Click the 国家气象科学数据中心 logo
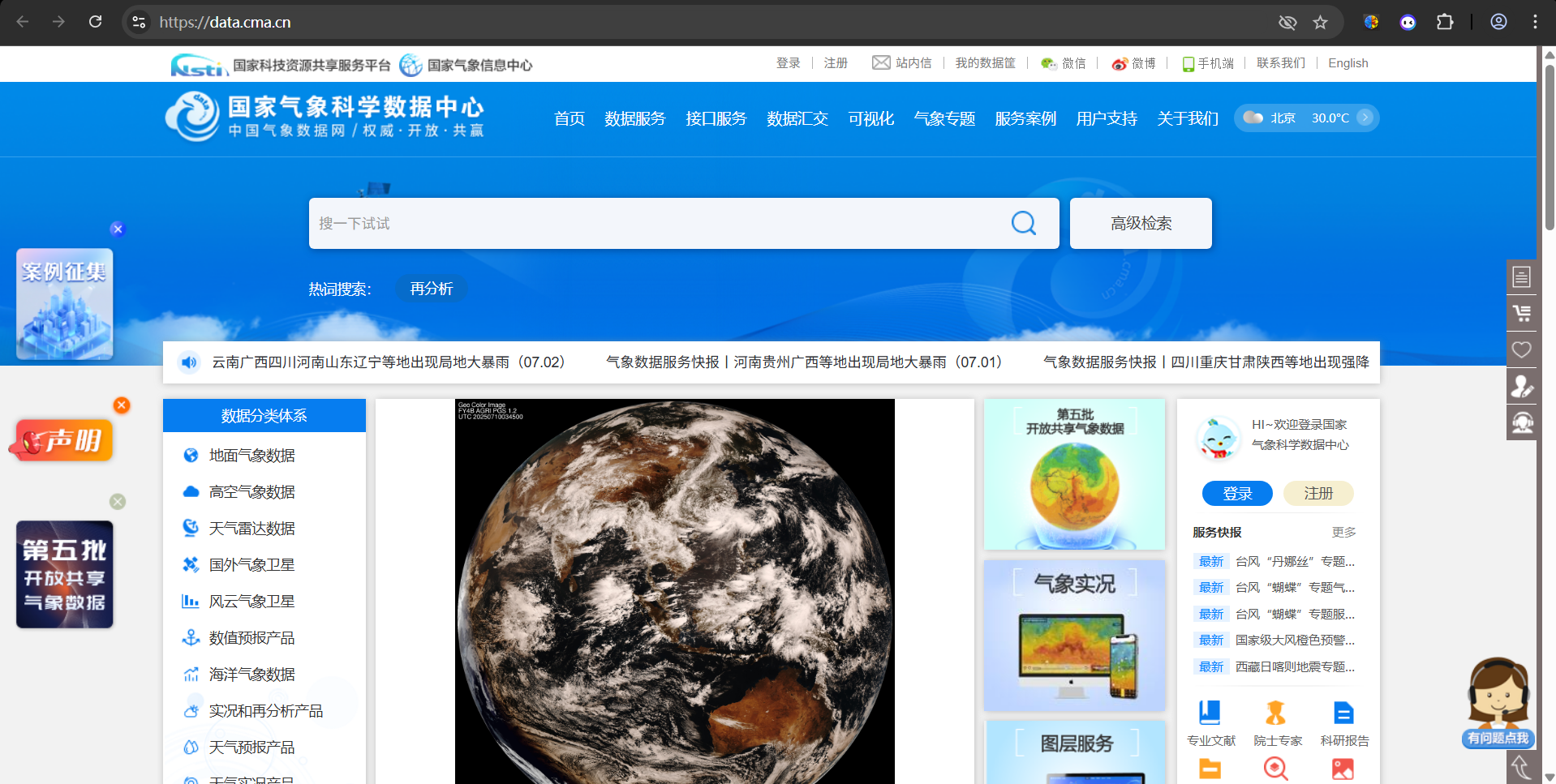This screenshot has height=784, width=1556. point(325,117)
